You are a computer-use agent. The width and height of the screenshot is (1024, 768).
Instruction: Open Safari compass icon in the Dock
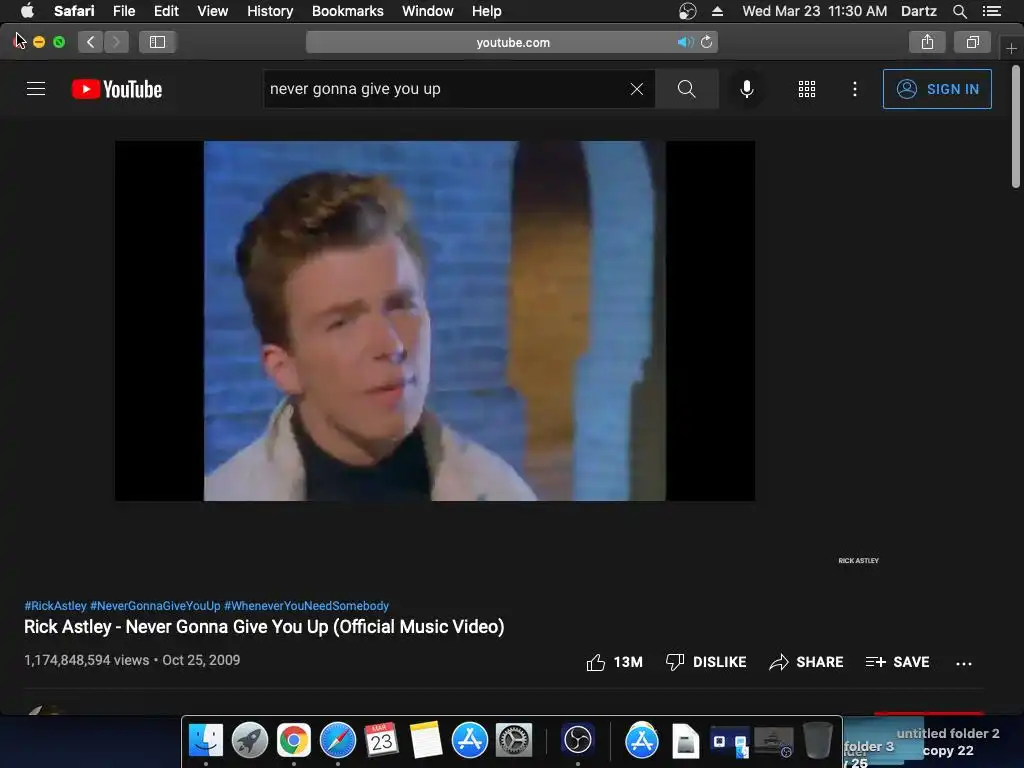[x=338, y=741]
